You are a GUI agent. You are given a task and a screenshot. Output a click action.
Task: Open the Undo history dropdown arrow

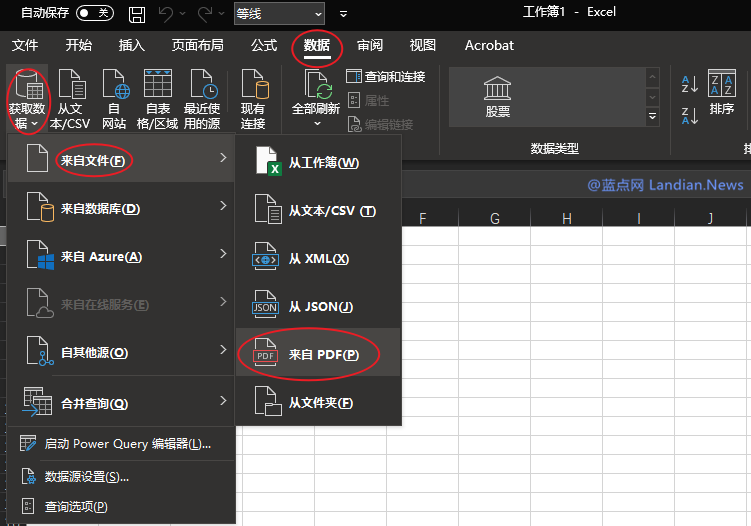tap(182, 14)
